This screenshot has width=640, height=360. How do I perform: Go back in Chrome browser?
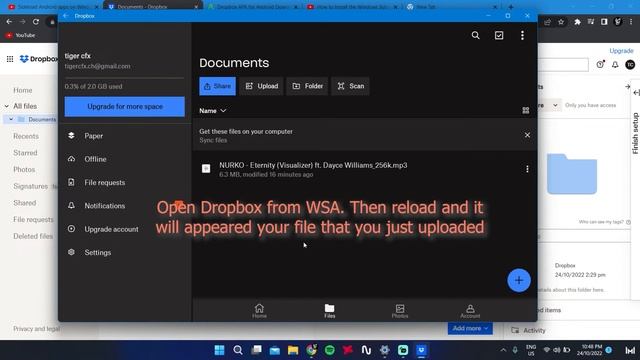9,22
